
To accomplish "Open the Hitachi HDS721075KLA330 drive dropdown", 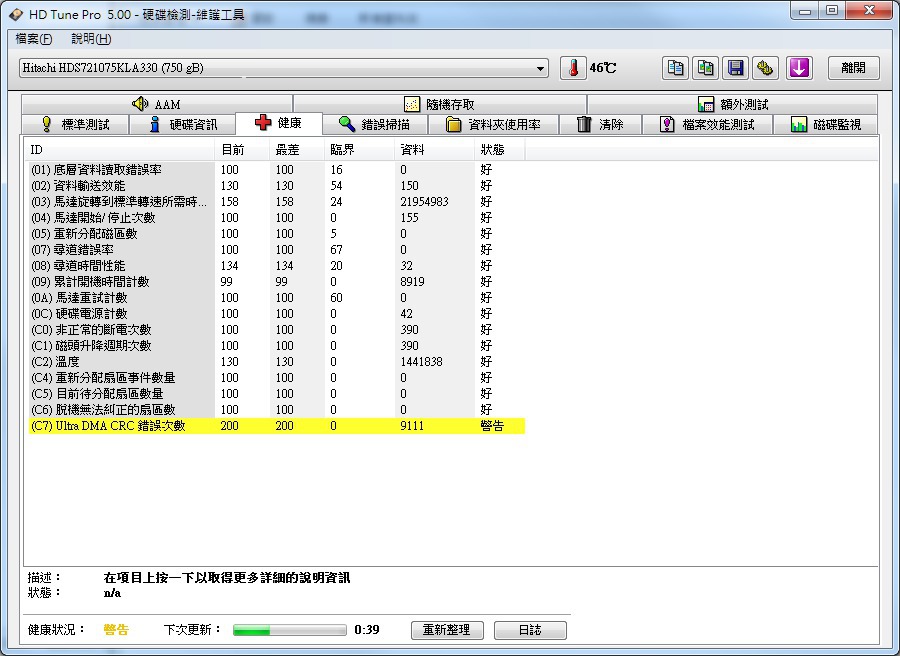I will [x=284, y=68].
